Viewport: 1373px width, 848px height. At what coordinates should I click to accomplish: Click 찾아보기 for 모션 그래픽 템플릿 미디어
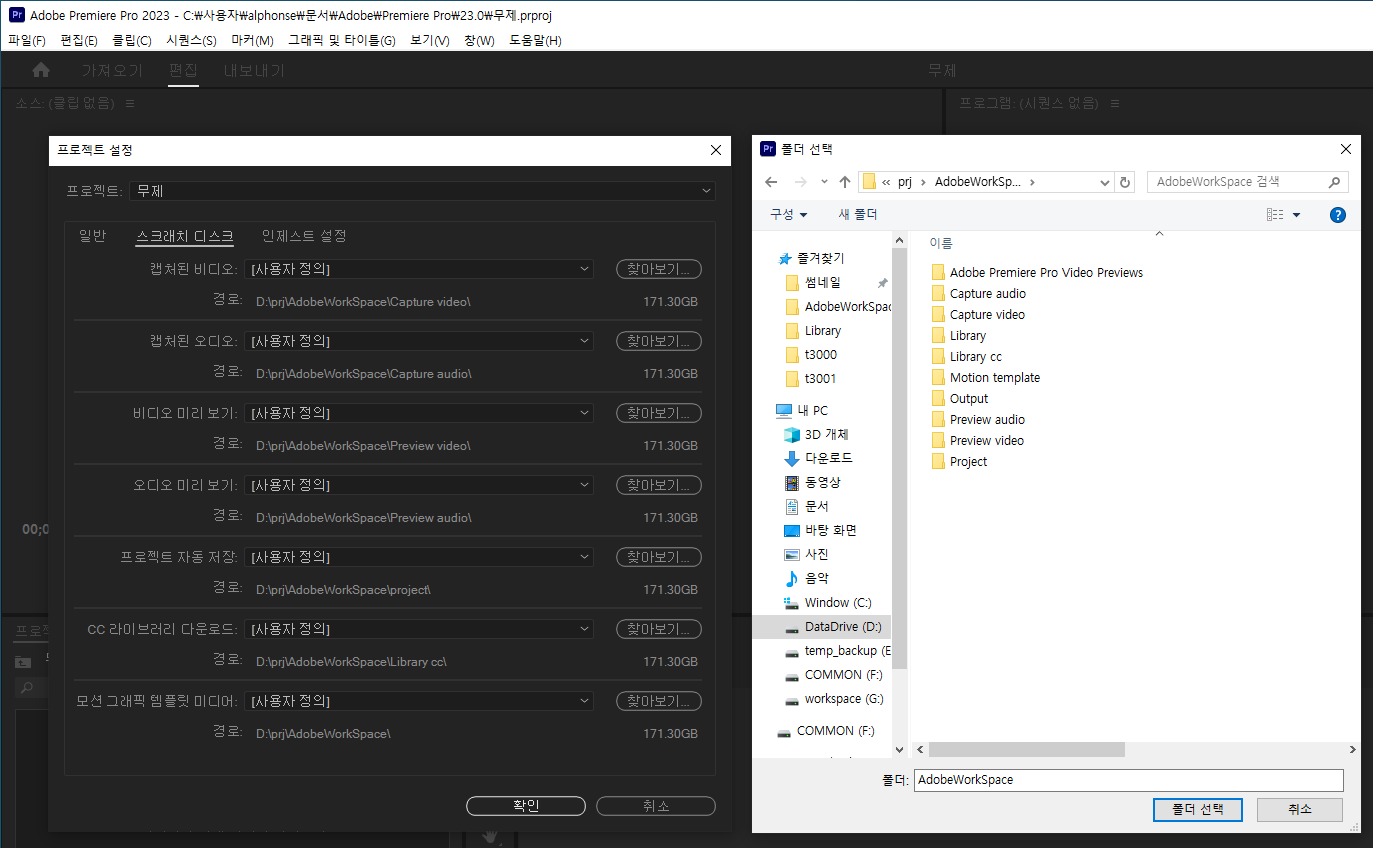(659, 701)
